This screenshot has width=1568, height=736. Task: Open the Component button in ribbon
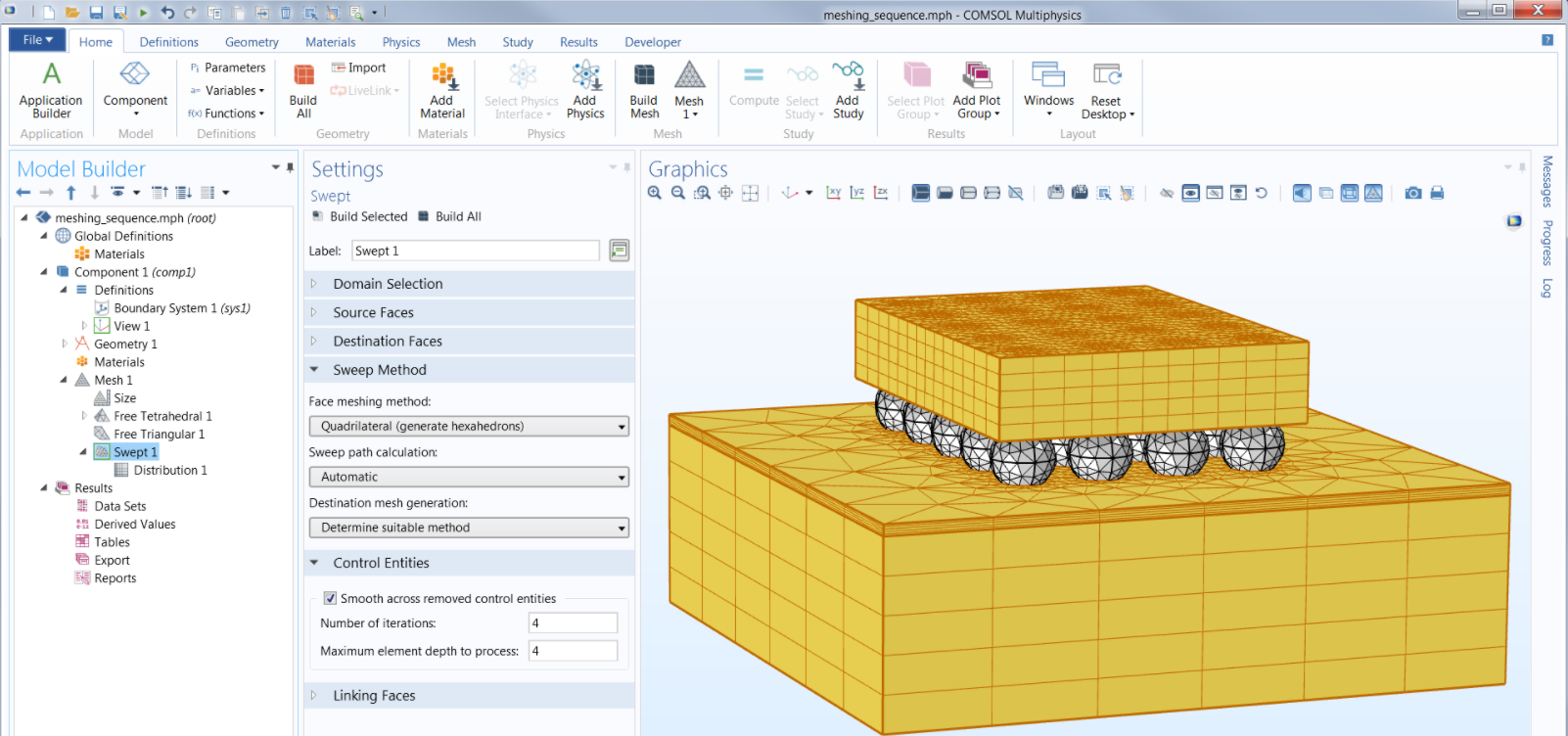(135, 90)
